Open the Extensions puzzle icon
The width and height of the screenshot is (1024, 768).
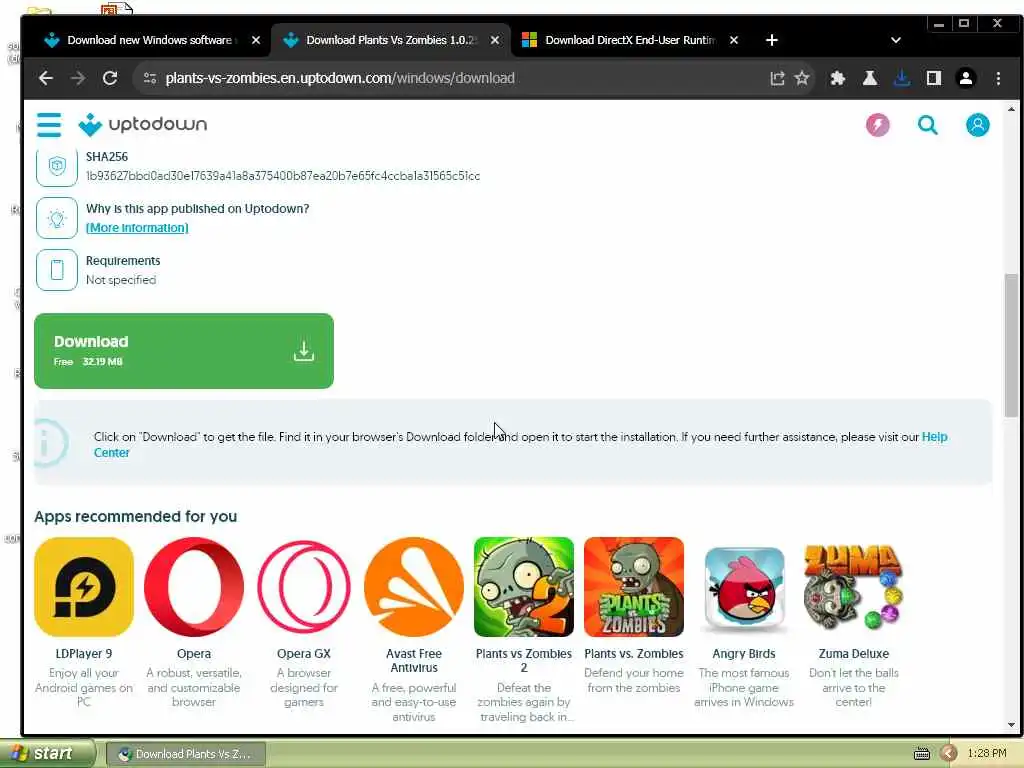click(x=837, y=78)
